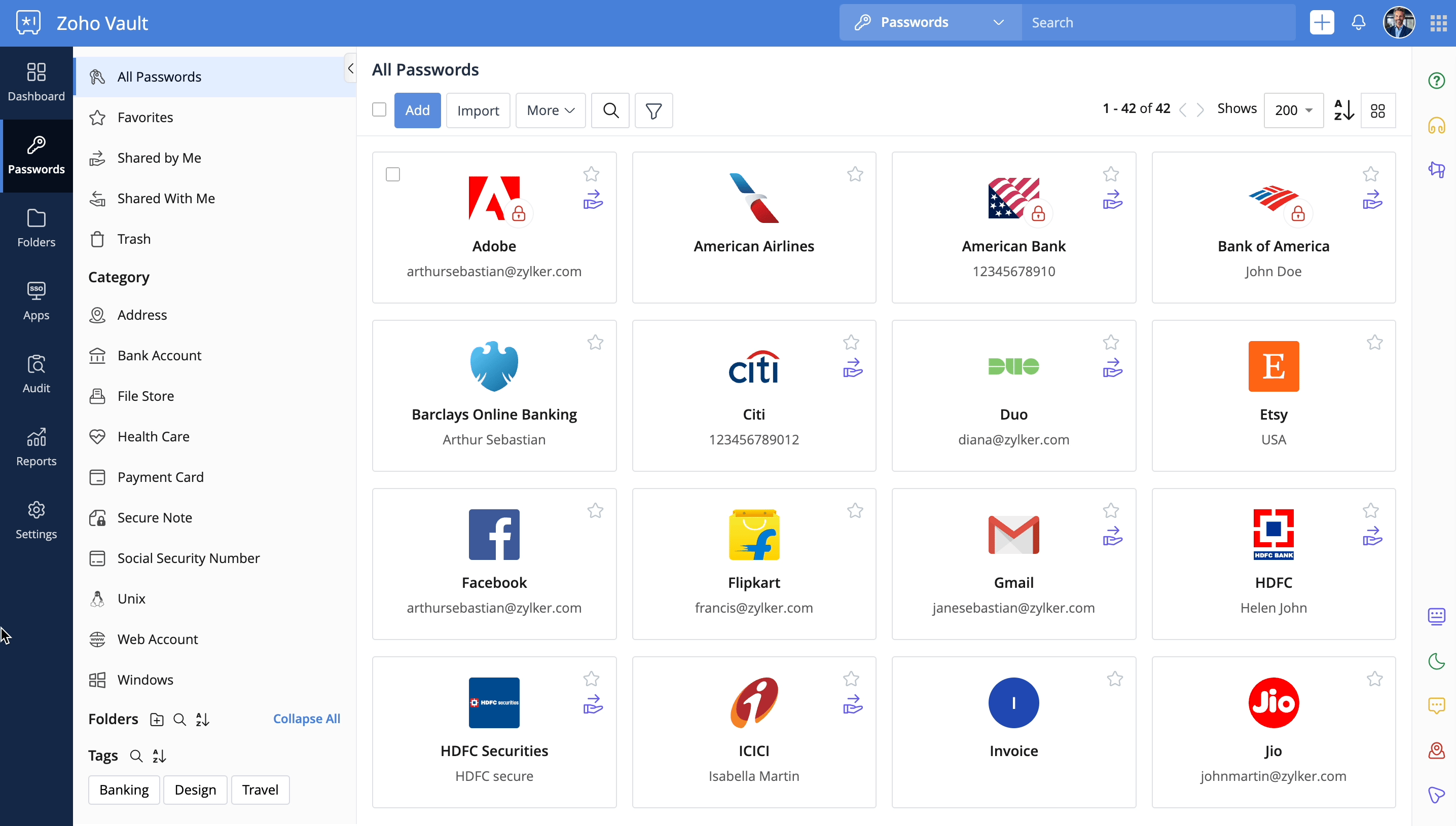Expand the Passwords search scope dropdown

coord(931,23)
